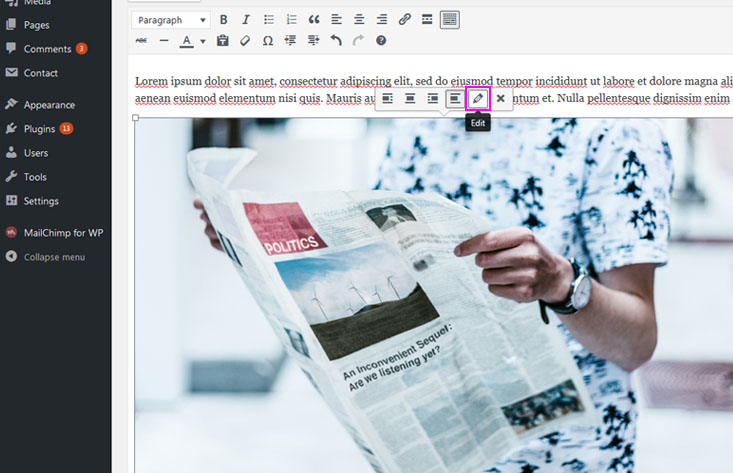Insert a bulleted list

click(269, 20)
